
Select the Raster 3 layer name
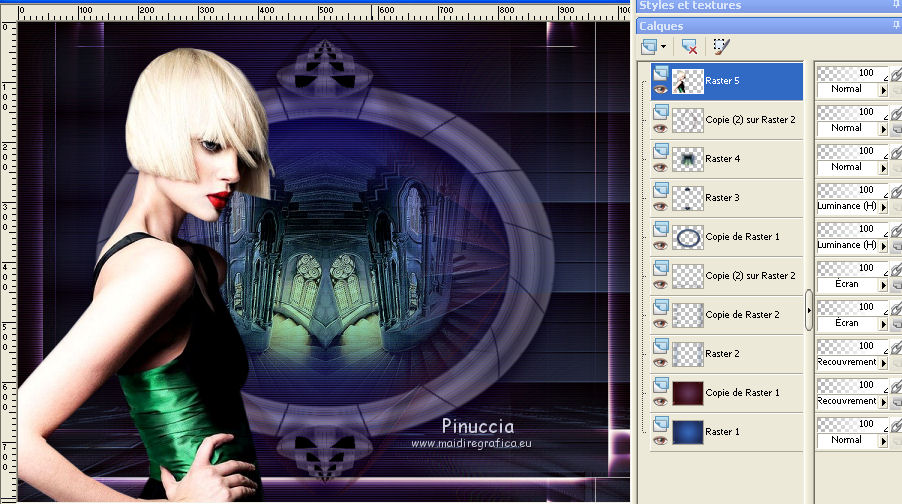pos(723,198)
